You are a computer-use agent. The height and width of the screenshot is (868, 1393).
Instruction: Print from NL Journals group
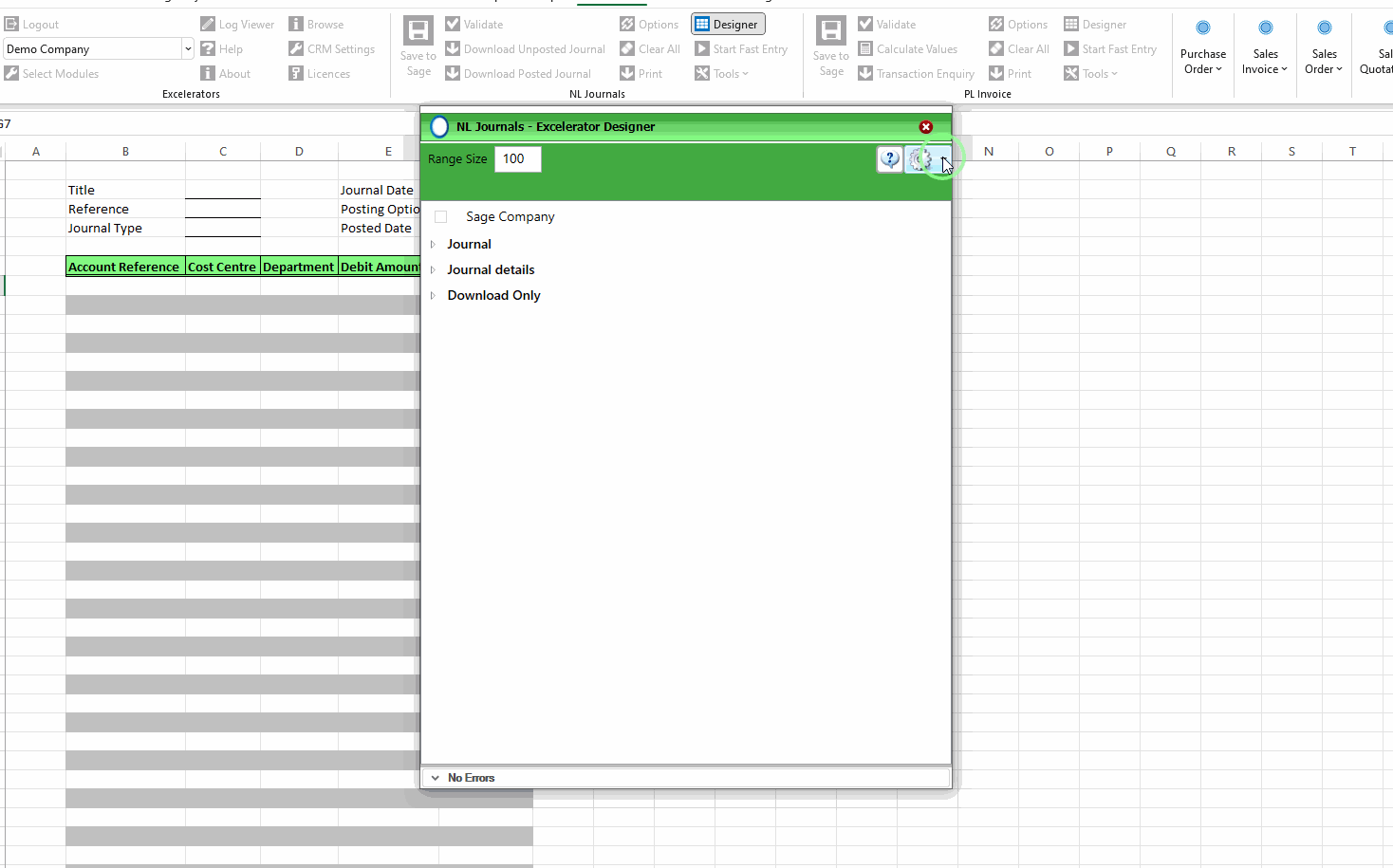(x=641, y=74)
